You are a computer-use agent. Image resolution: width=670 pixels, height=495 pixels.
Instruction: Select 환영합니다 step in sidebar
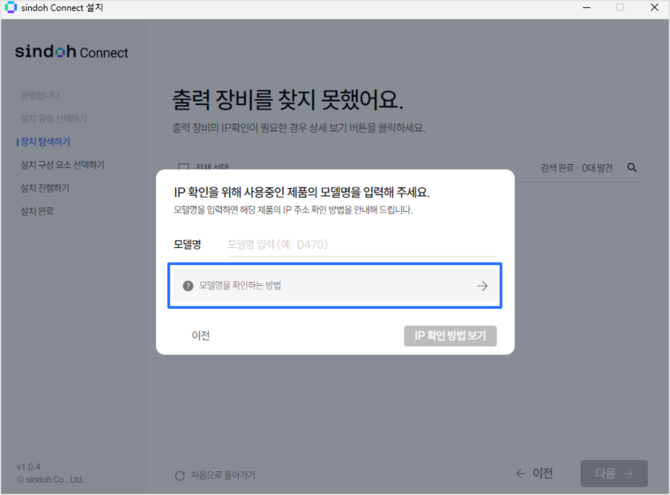click(40, 95)
